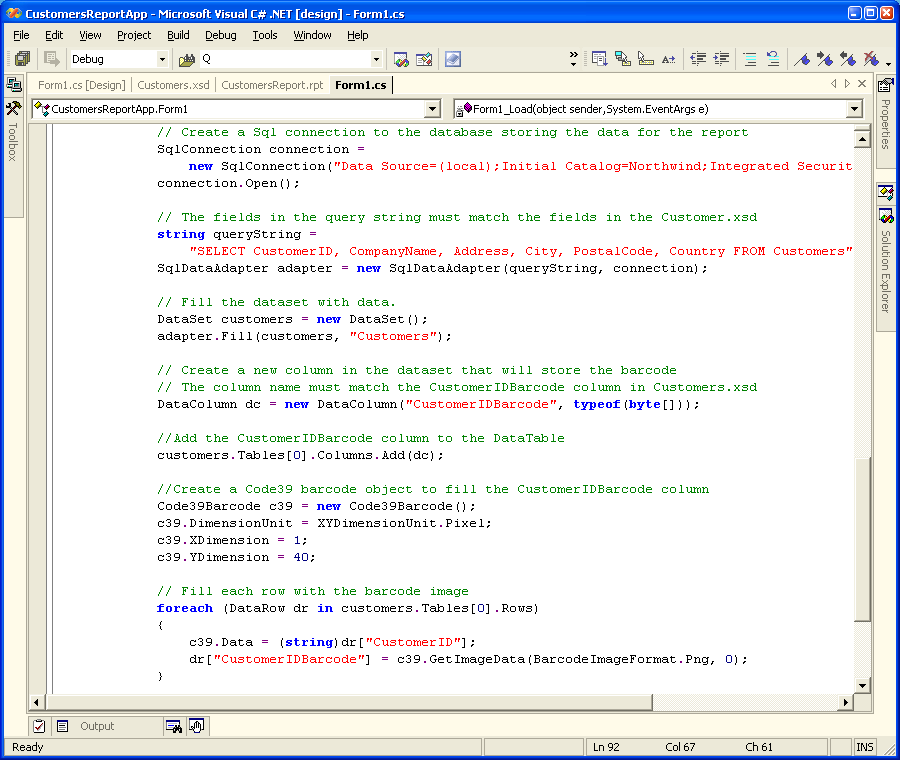Image resolution: width=900 pixels, height=760 pixels.
Task: Switch to the Customers.xsd tab
Action: pos(174,85)
